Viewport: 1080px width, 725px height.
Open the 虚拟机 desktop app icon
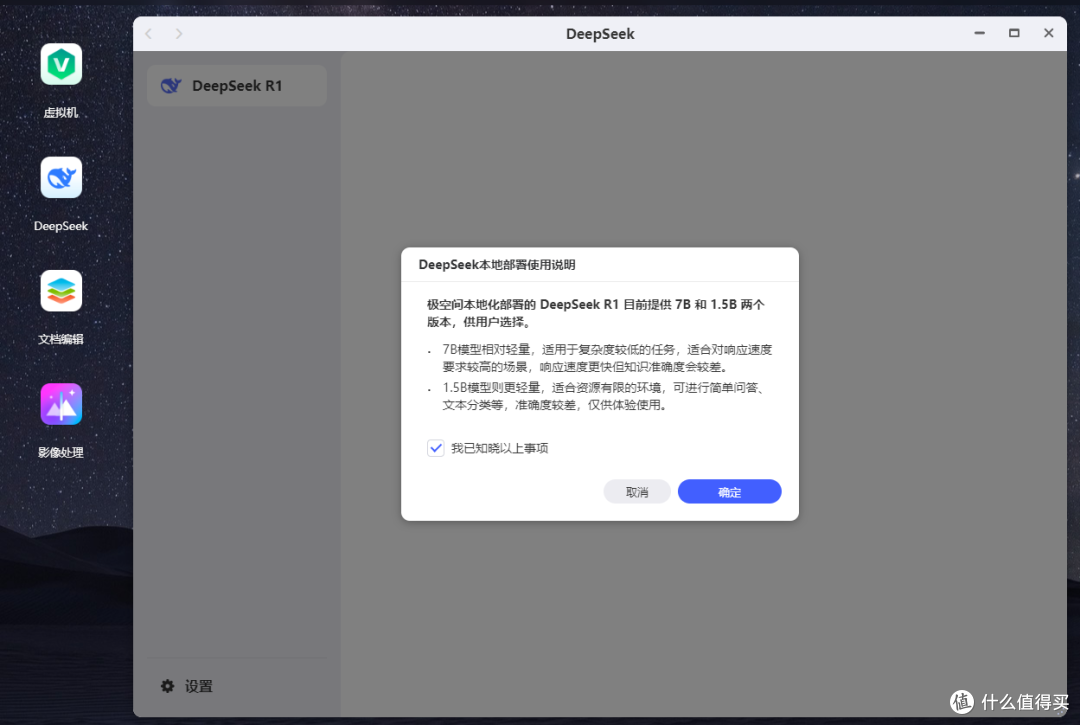click(61, 65)
